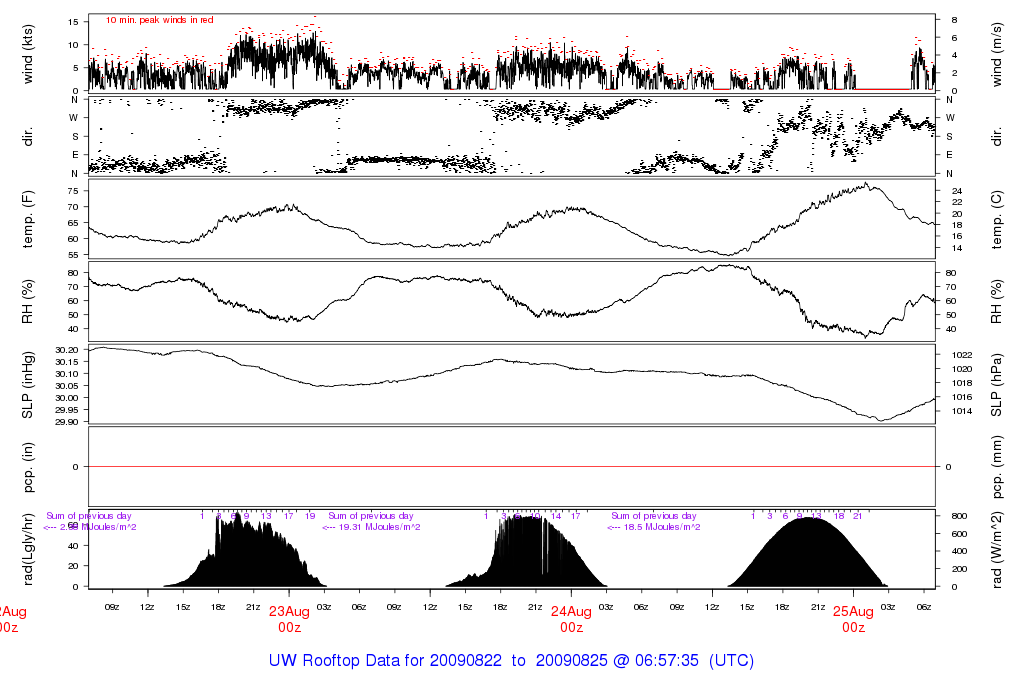Viewport: 1024px width, 700px height.
Task: Click the '55' tick on temp (F) axis
Action: tap(73, 255)
